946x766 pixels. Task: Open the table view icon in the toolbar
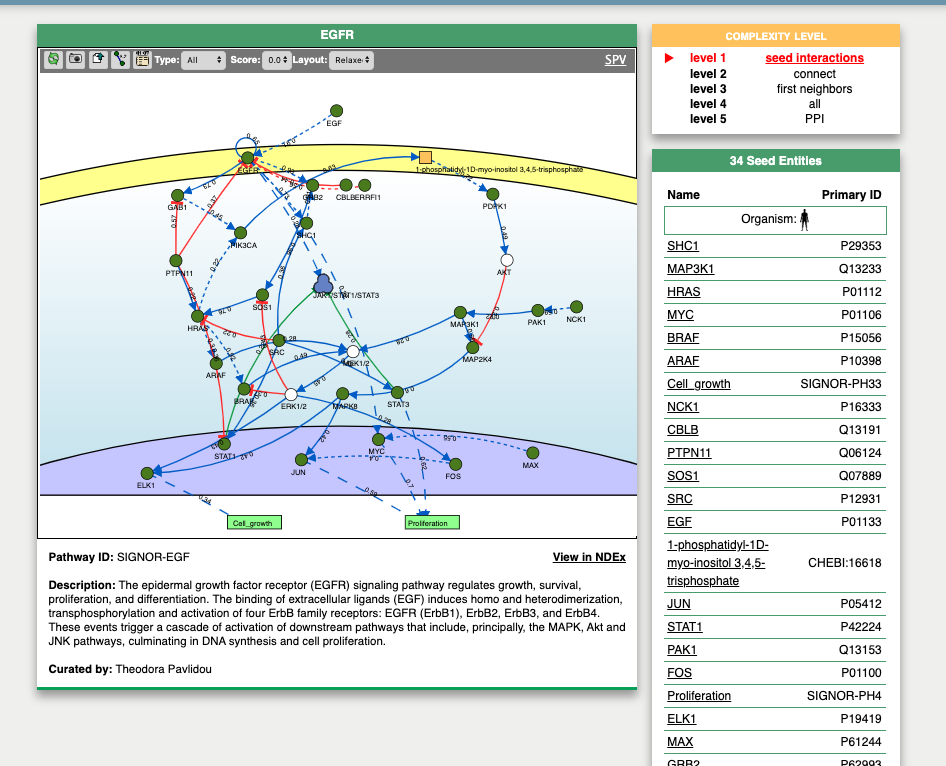pos(142,59)
